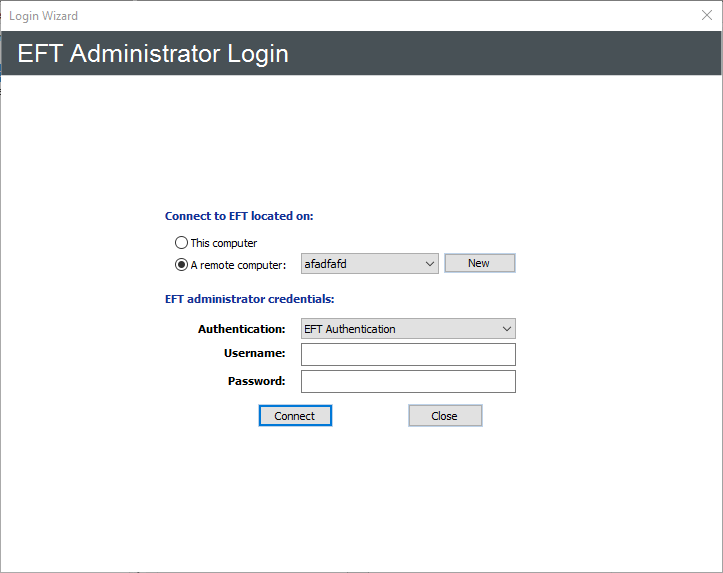723x573 pixels.
Task: Click the "Password:" field label
Action: [x=256, y=381]
